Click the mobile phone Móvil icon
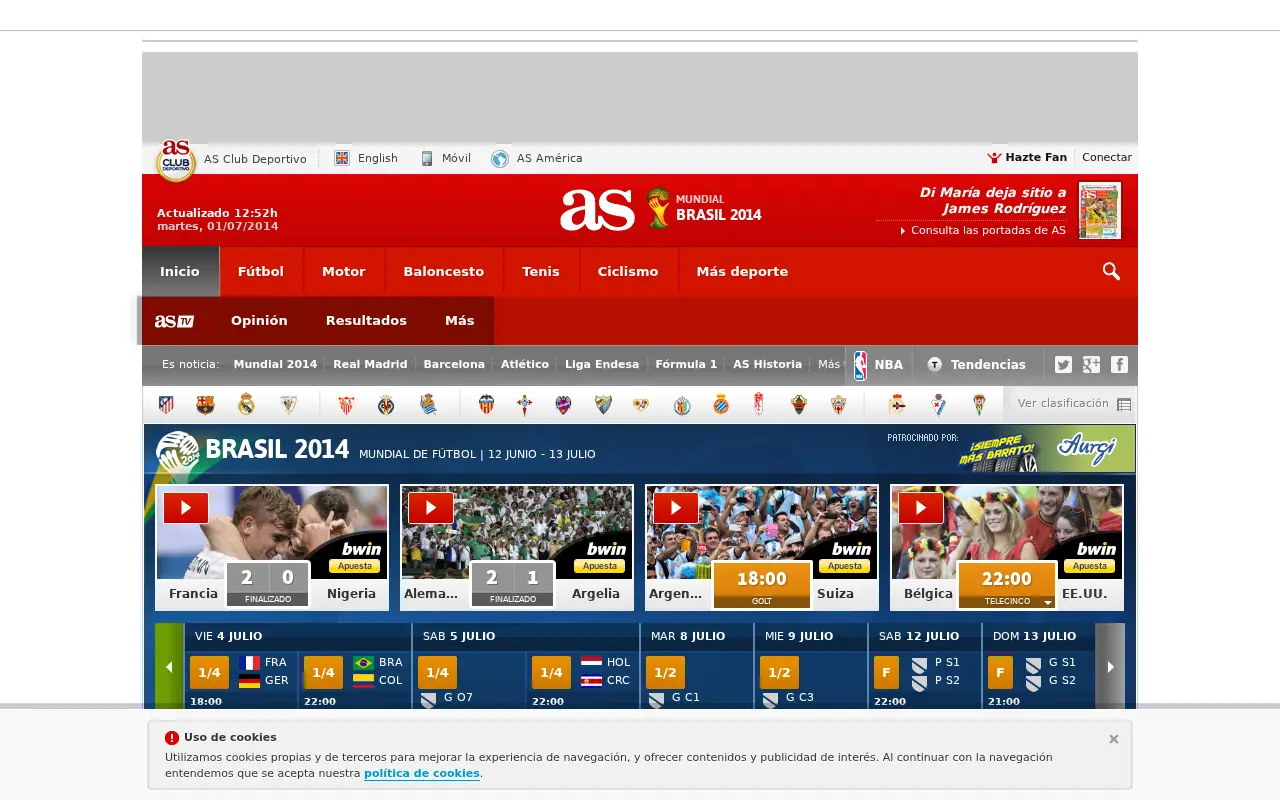Viewport: 1280px width, 800px height. 427,158
